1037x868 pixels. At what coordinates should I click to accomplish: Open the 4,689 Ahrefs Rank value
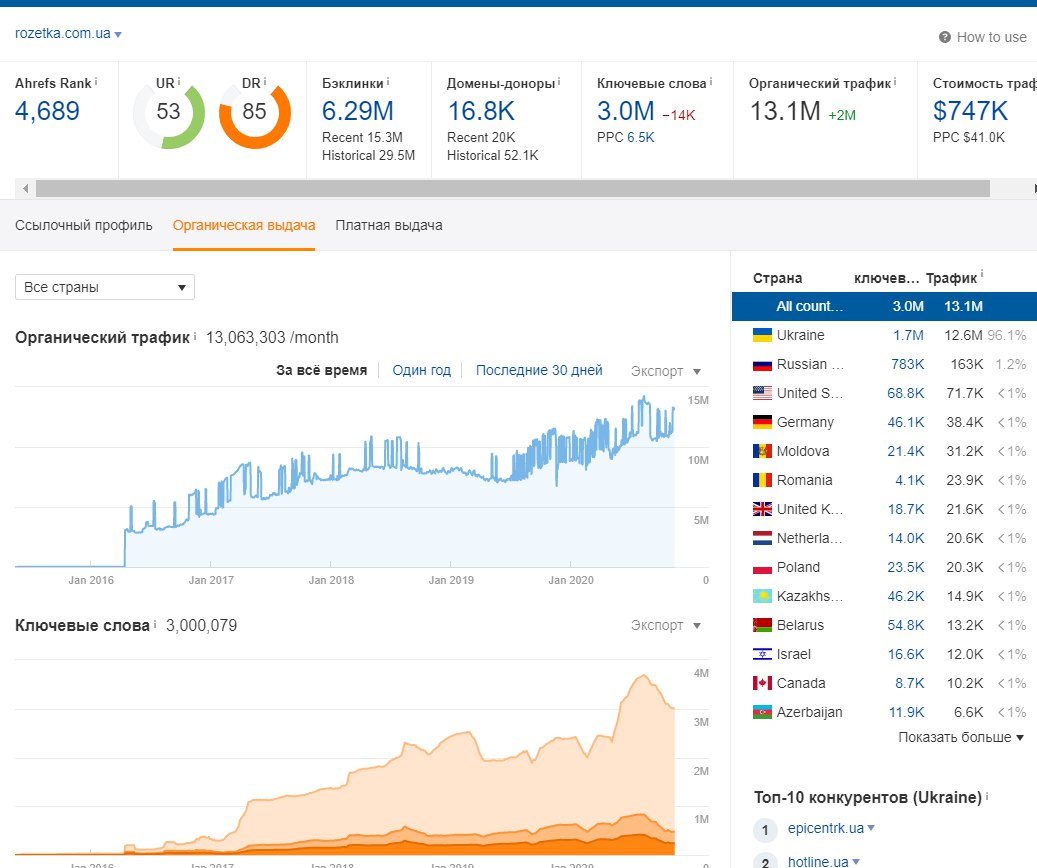[x=47, y=111]
